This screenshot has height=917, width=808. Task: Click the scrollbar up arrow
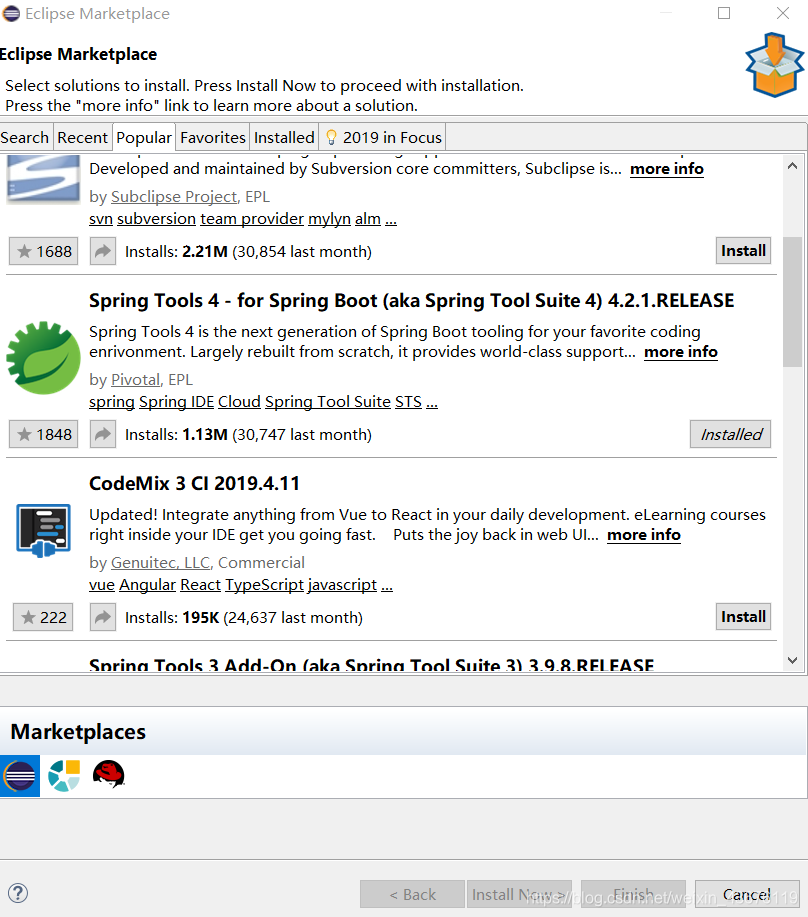[792, 166]
